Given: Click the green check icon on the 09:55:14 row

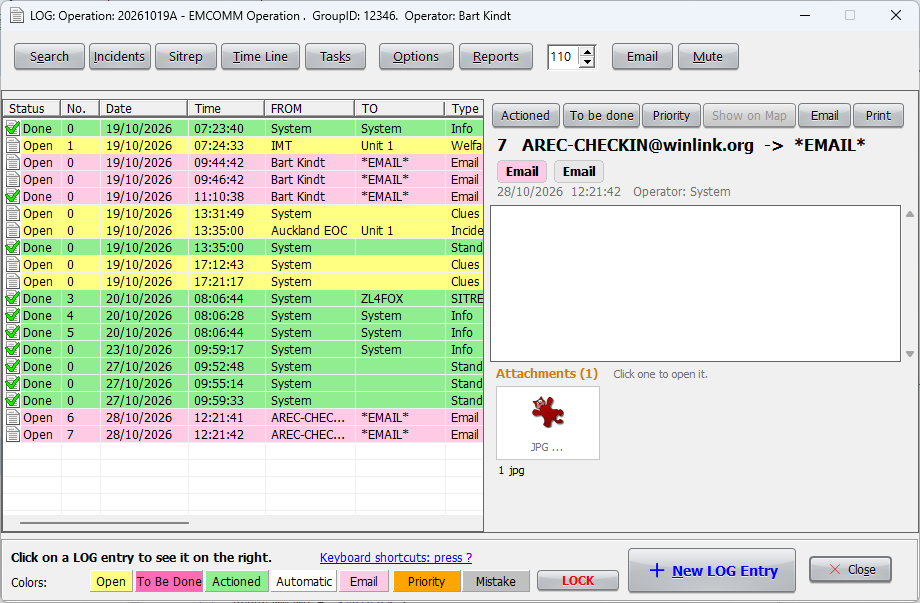Looking at the screenshot, I should click(12, 384).
